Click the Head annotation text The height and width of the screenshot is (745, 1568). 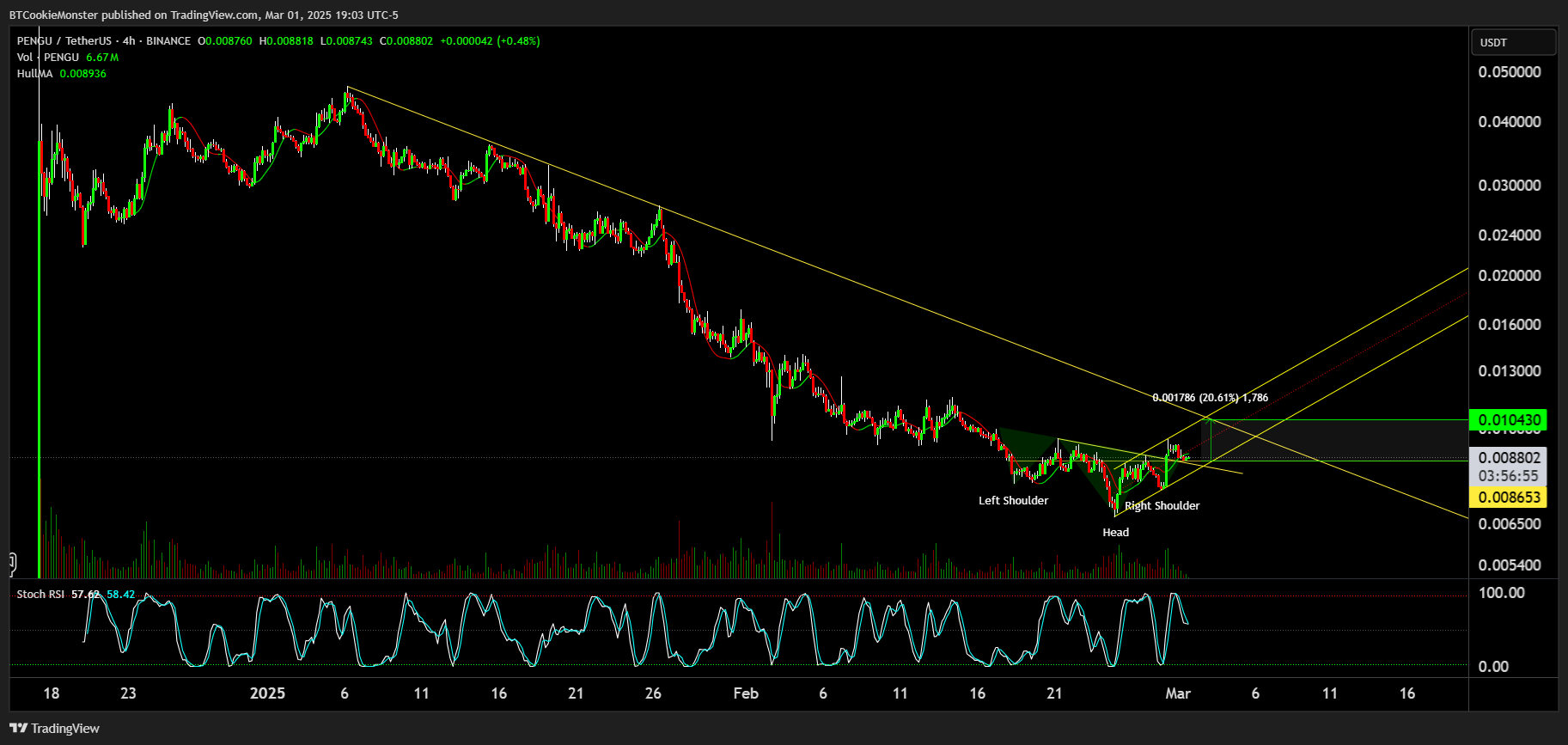coord(1115,532)
